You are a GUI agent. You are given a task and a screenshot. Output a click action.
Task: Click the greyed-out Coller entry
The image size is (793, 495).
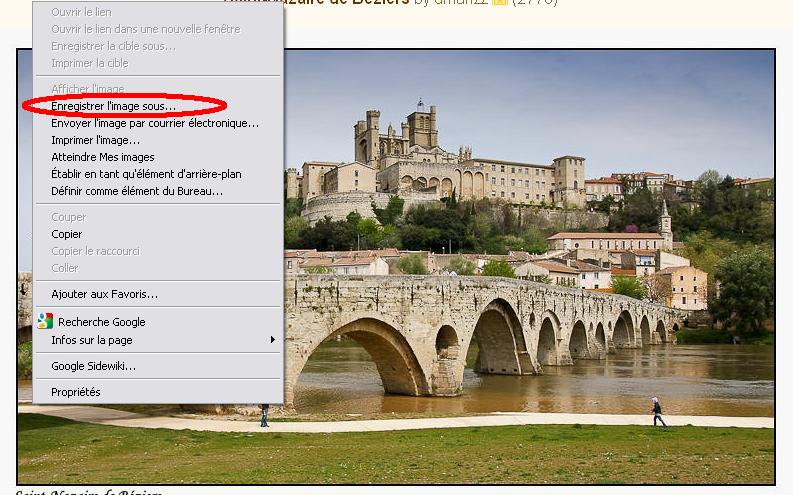64,268
